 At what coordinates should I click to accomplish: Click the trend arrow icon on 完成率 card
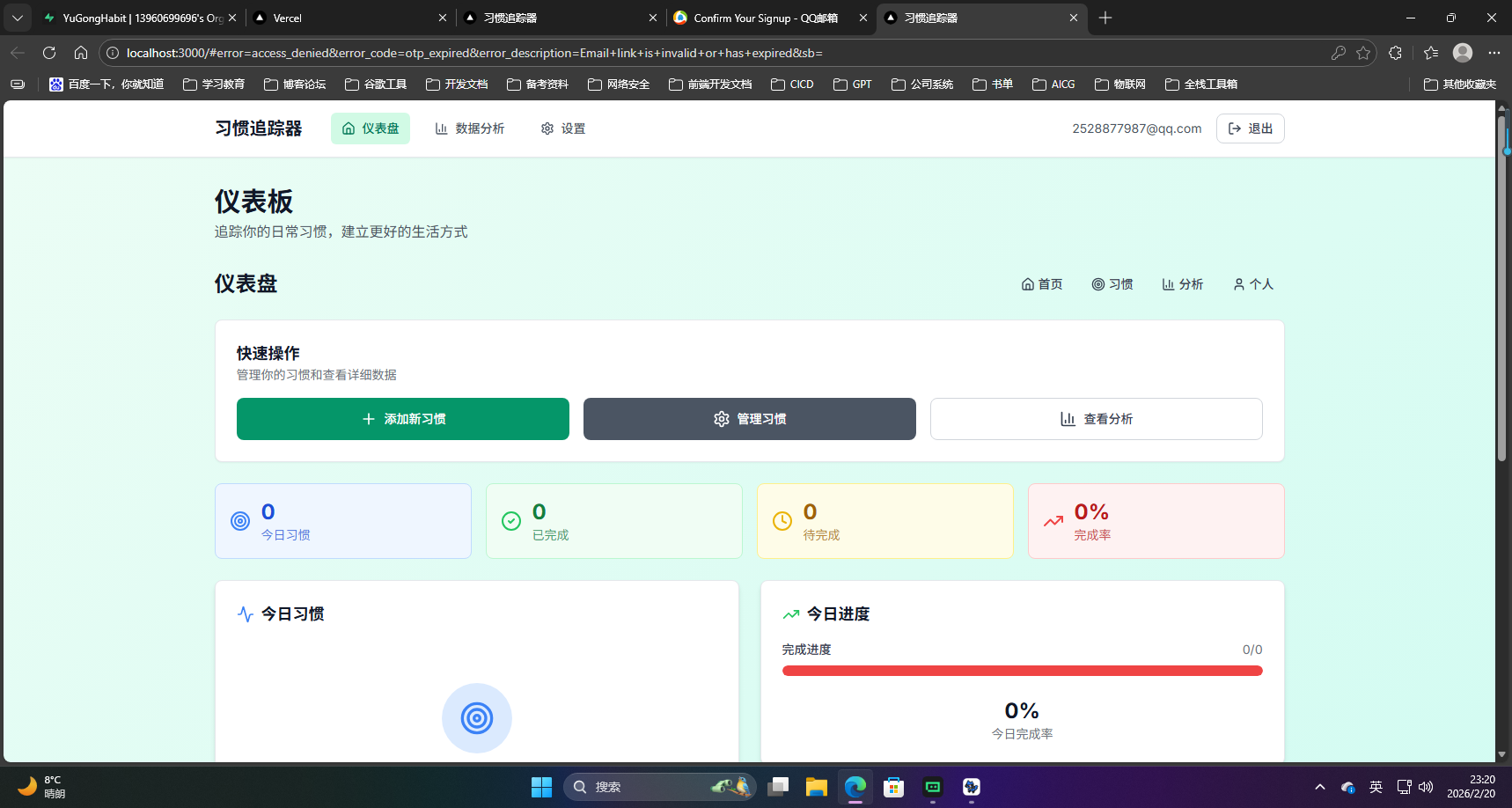[1053, 521]
